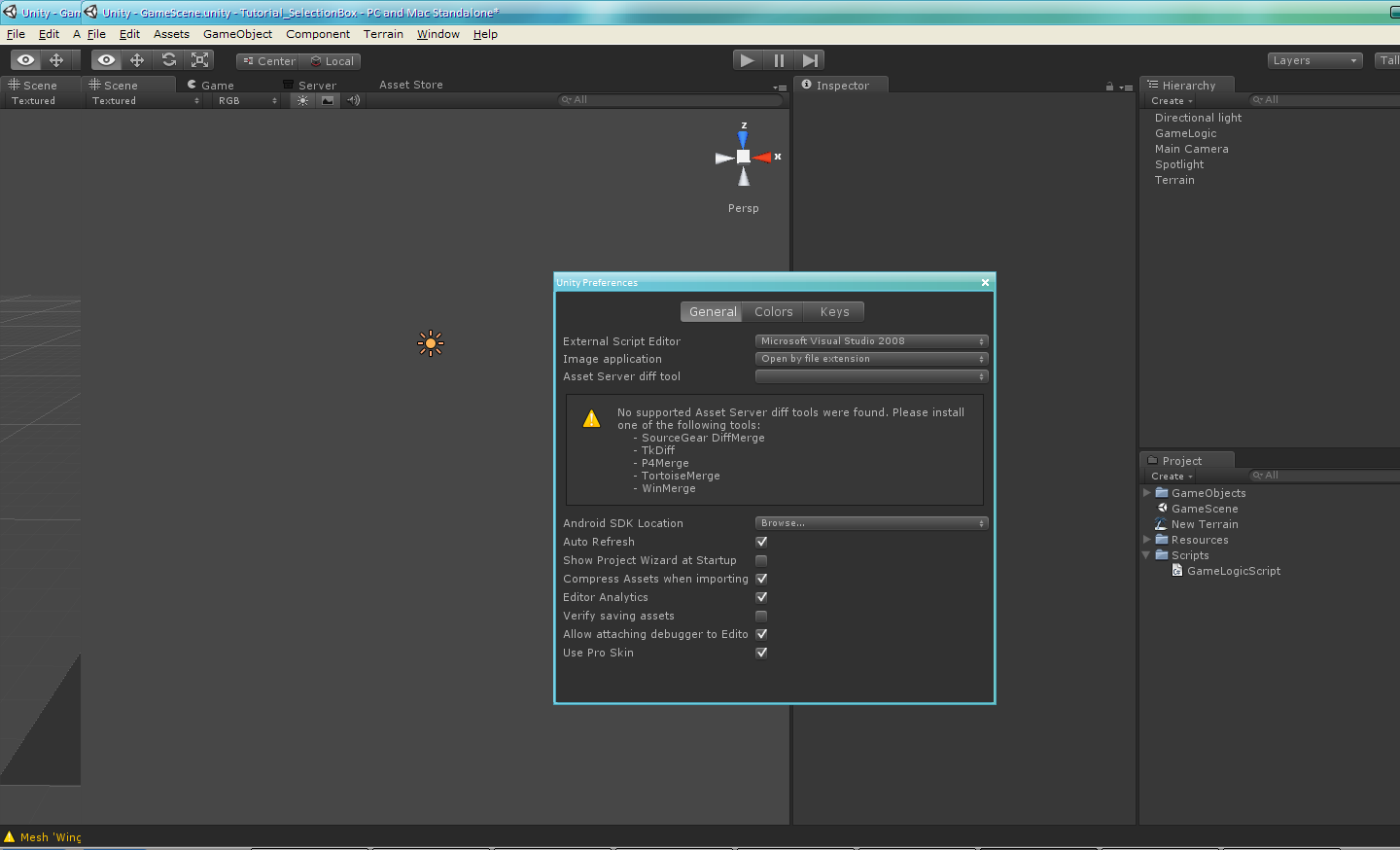Open the Terrain menu
The height and width of the screenshot is (850, 1400).
383,34
